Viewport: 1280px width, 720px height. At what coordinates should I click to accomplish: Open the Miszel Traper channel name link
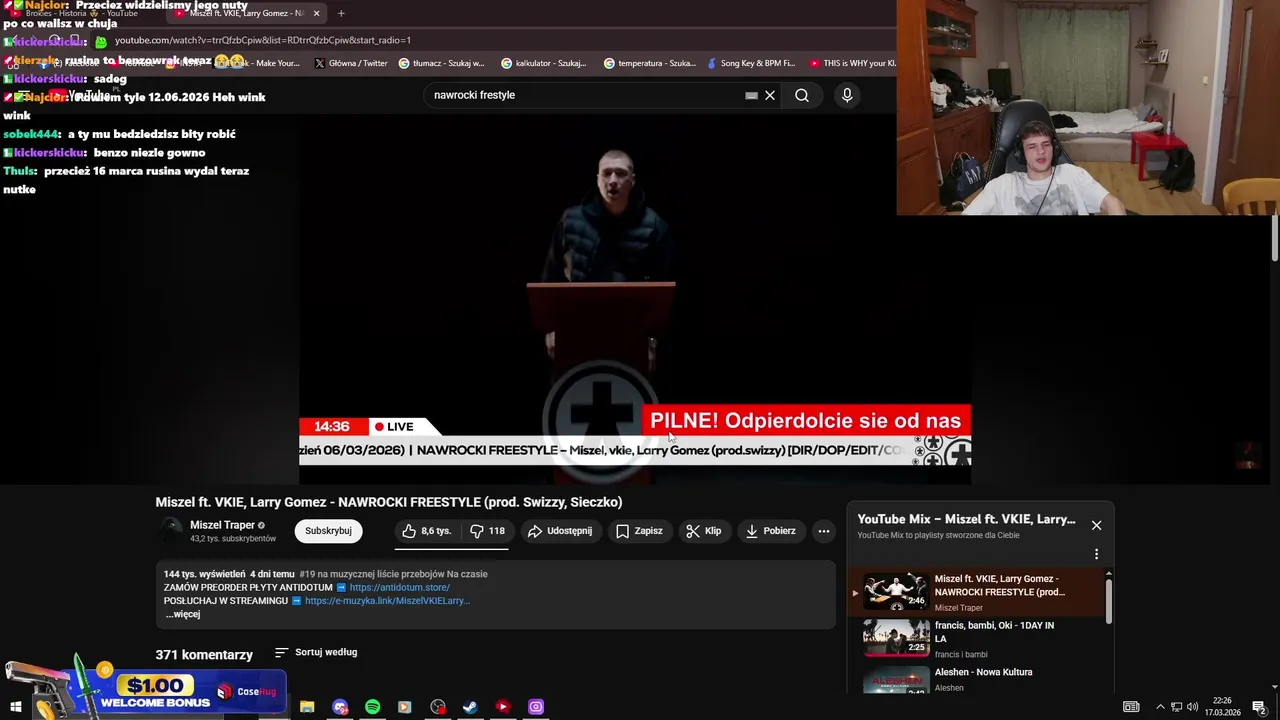222,525
